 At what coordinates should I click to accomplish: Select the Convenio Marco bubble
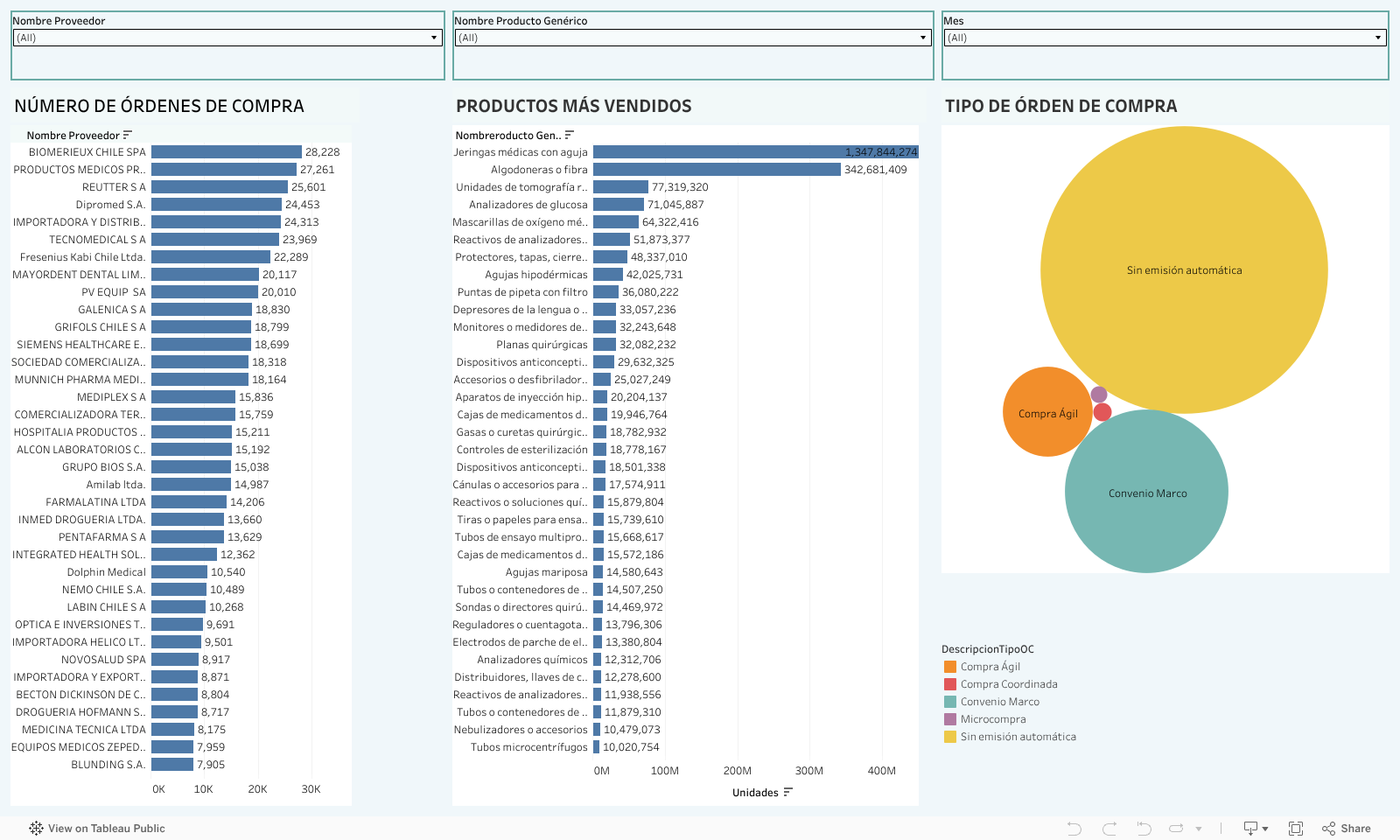(x=1146, y=492)
